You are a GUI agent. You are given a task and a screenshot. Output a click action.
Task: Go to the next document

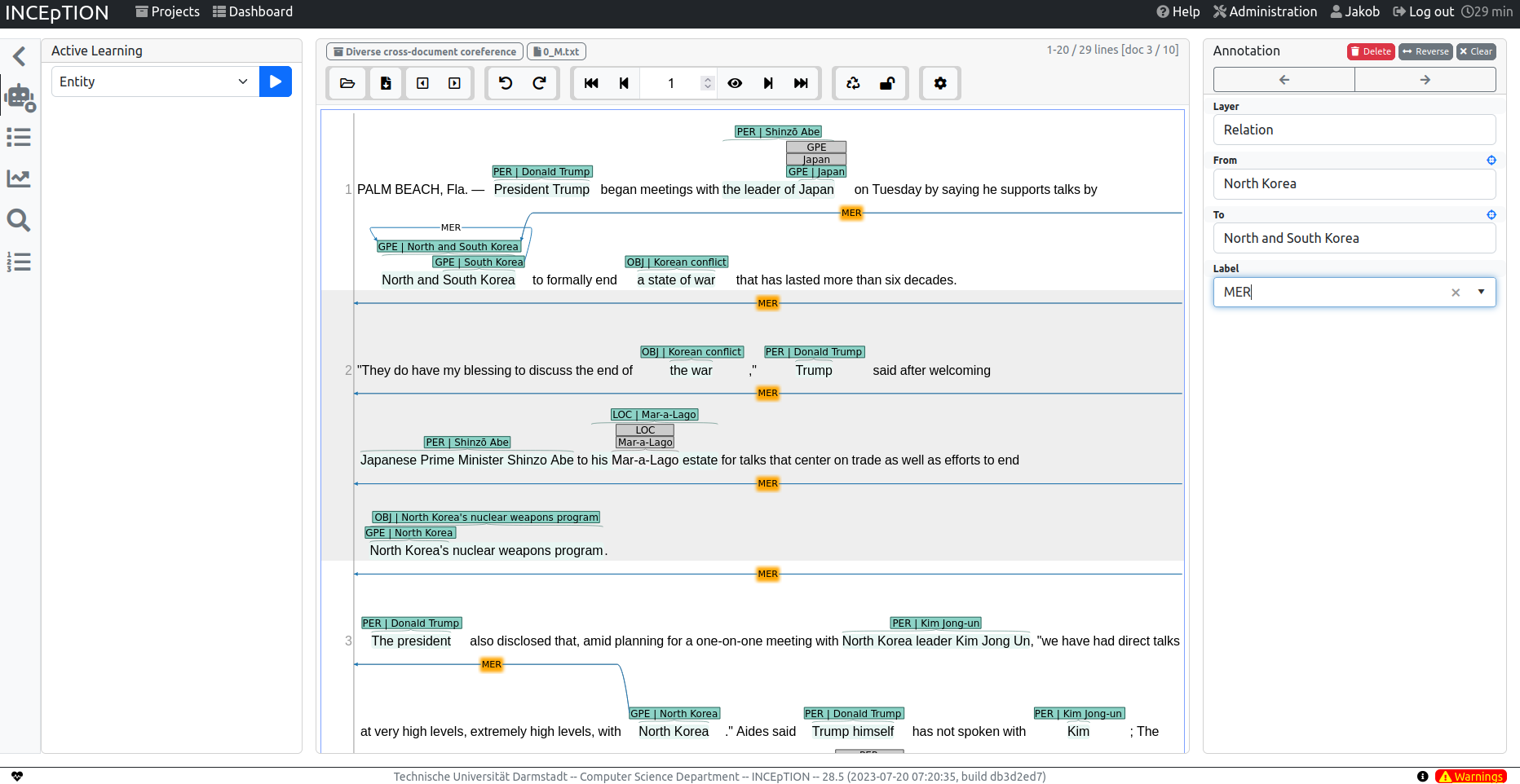pos(454,83)
